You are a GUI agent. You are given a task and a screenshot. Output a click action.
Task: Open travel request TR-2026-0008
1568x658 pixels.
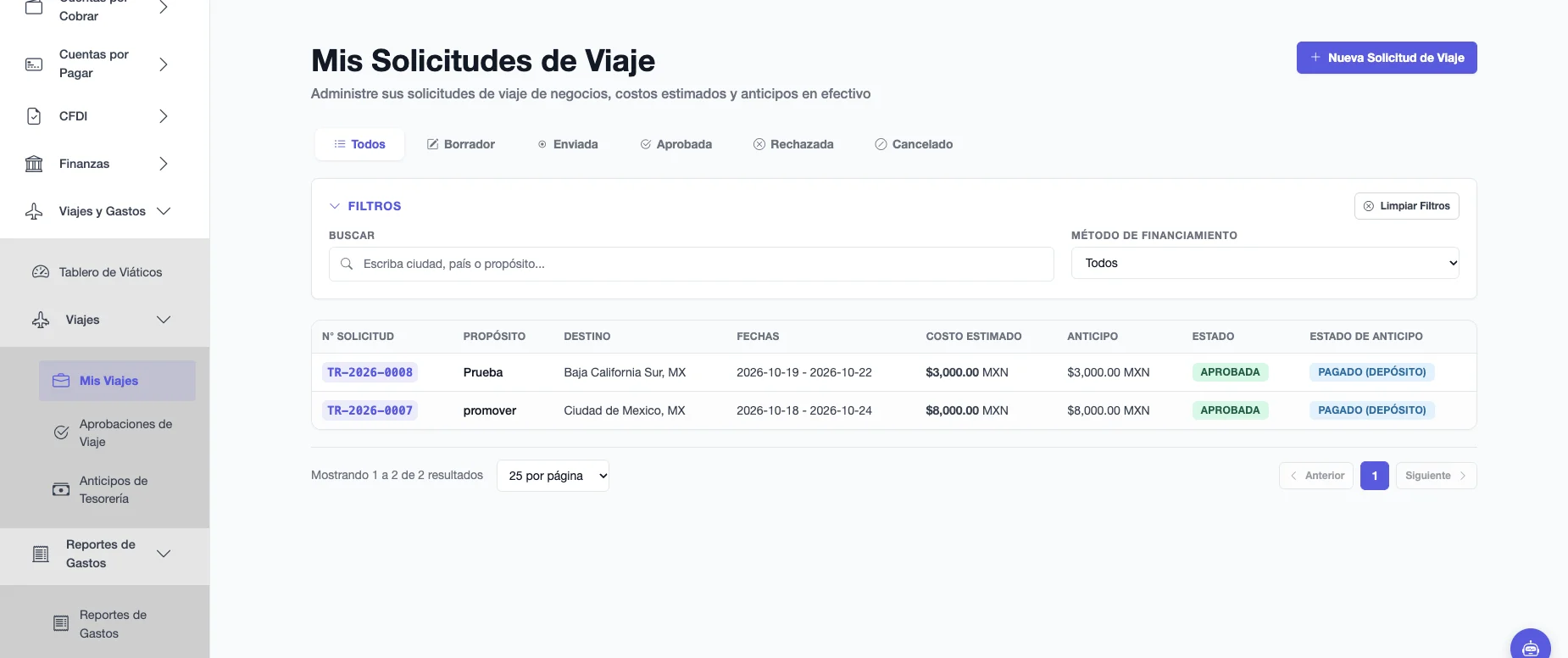tap(370, 372)
